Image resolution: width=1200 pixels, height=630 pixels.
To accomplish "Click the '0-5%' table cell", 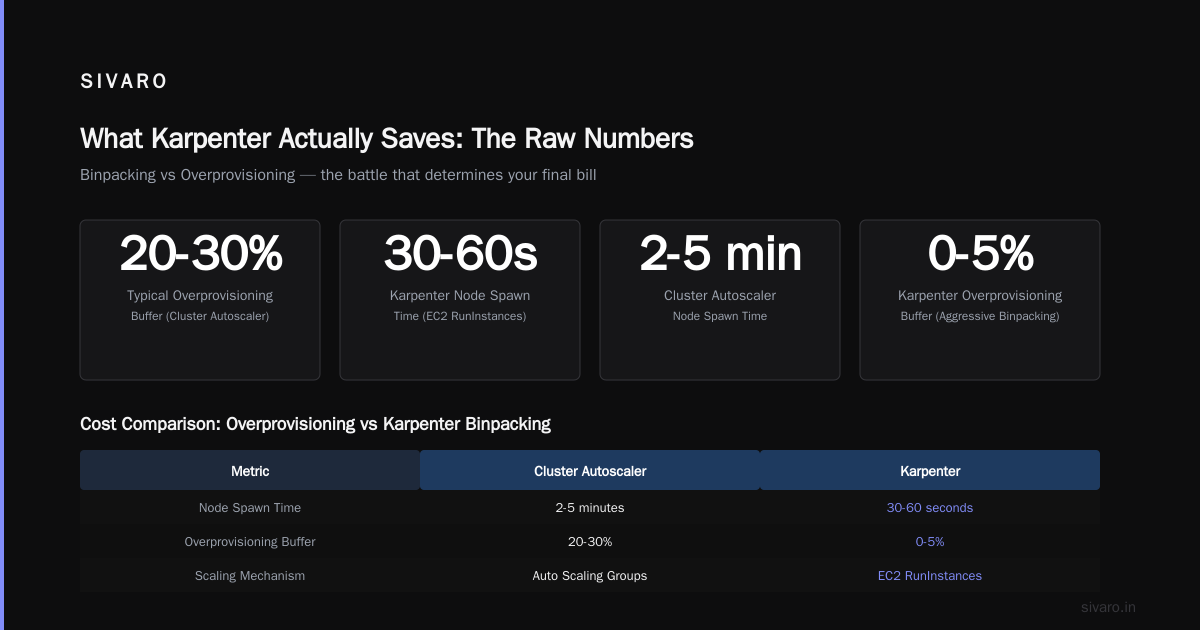I will [x=930, y=542].
